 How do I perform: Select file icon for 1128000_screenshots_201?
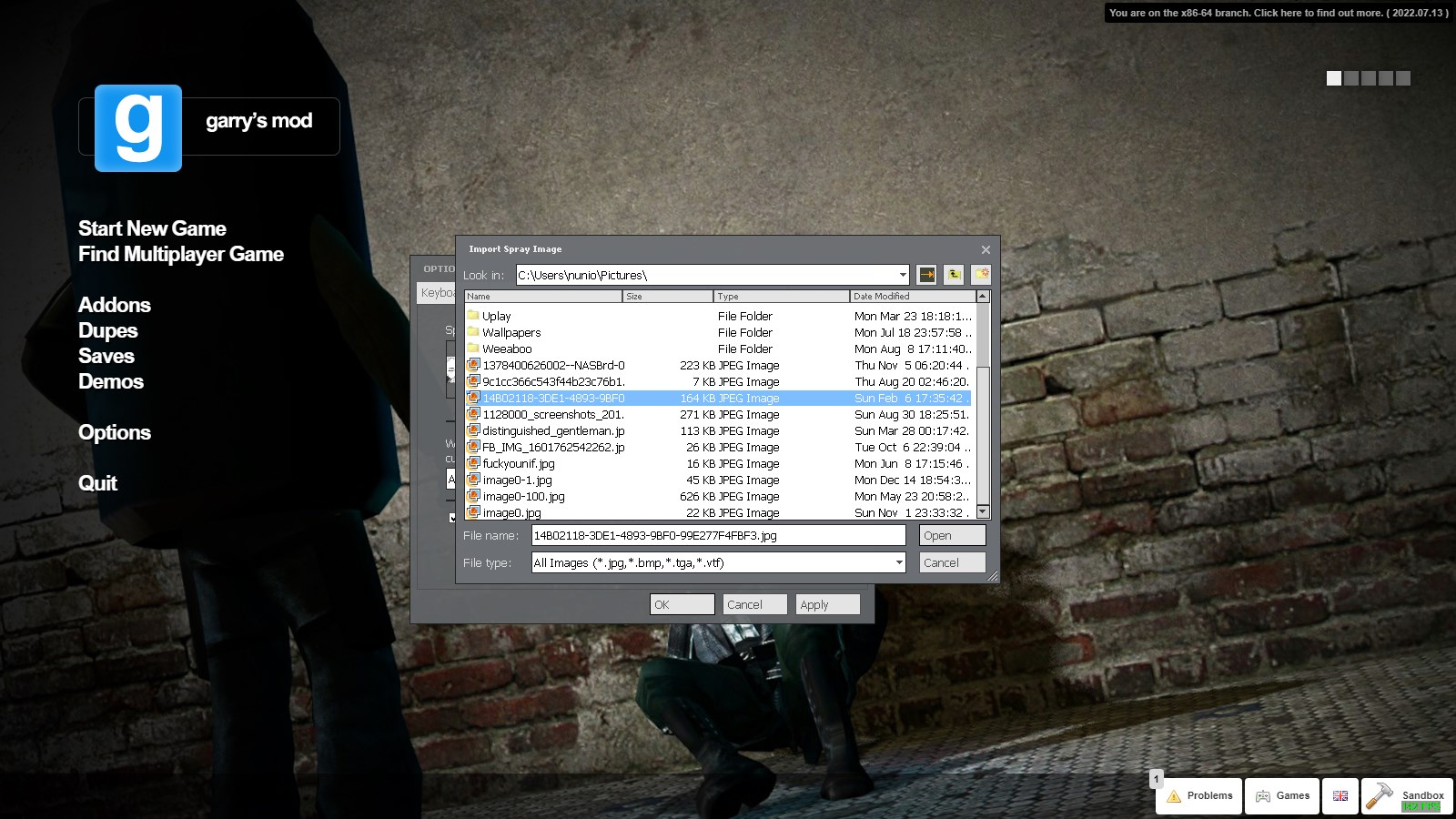point(473,414)
